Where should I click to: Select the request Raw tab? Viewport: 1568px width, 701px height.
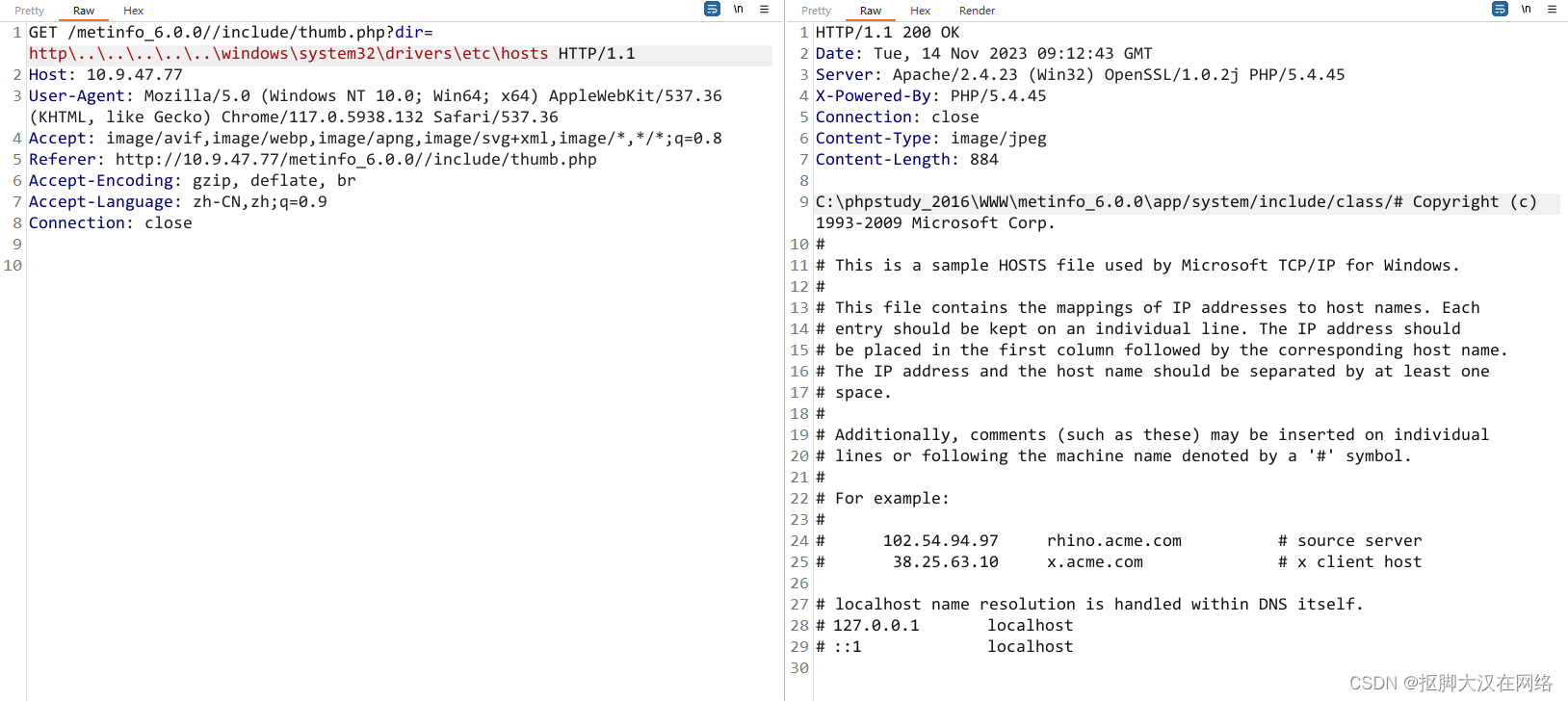click(84, 11)
